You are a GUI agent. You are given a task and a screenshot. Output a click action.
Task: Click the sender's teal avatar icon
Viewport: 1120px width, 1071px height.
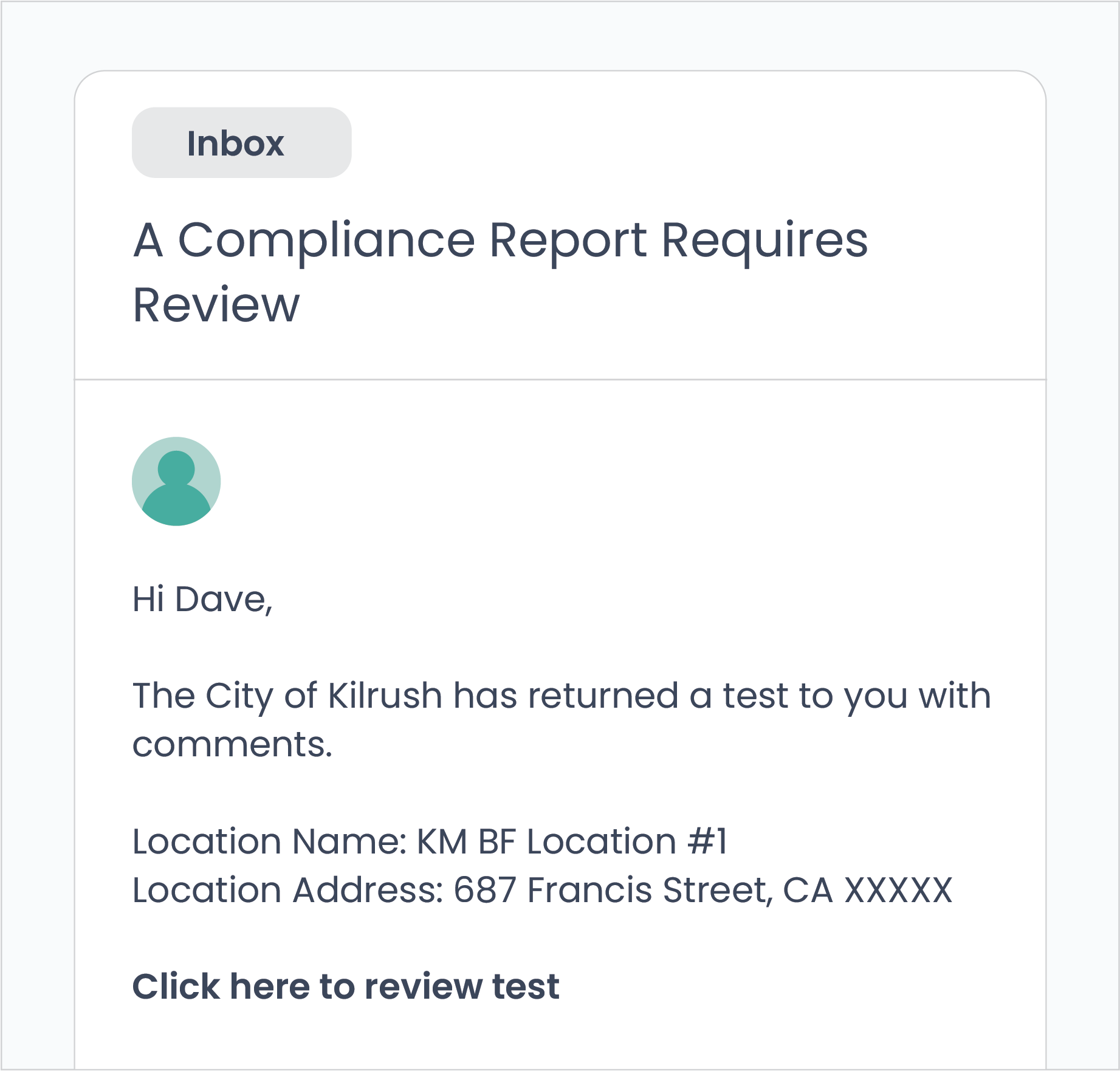[176, 481]
